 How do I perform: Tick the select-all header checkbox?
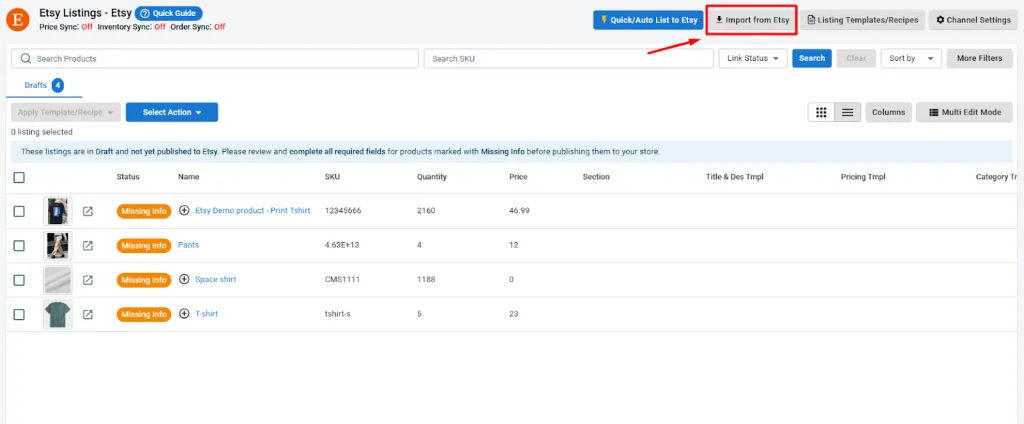coord(19,177)
